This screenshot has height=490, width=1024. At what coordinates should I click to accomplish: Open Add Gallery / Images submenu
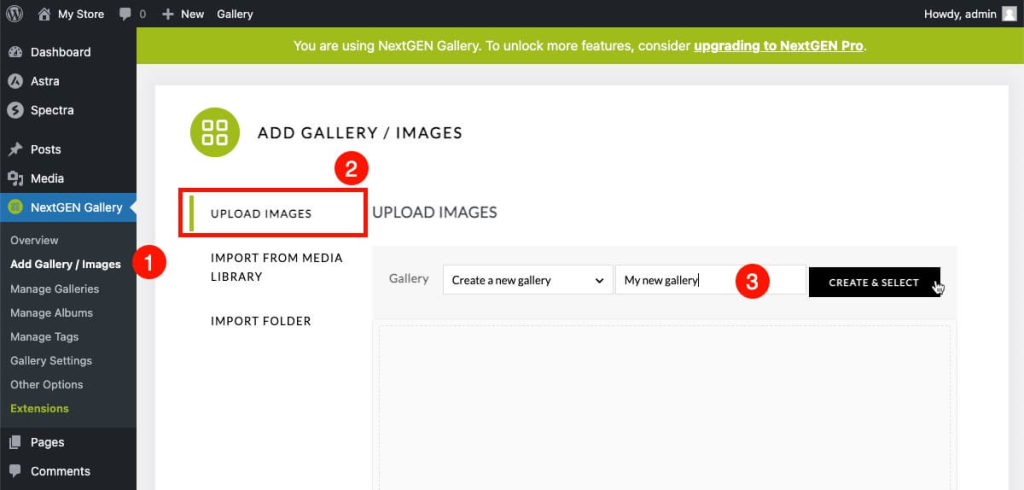click(x=65, y=265)
